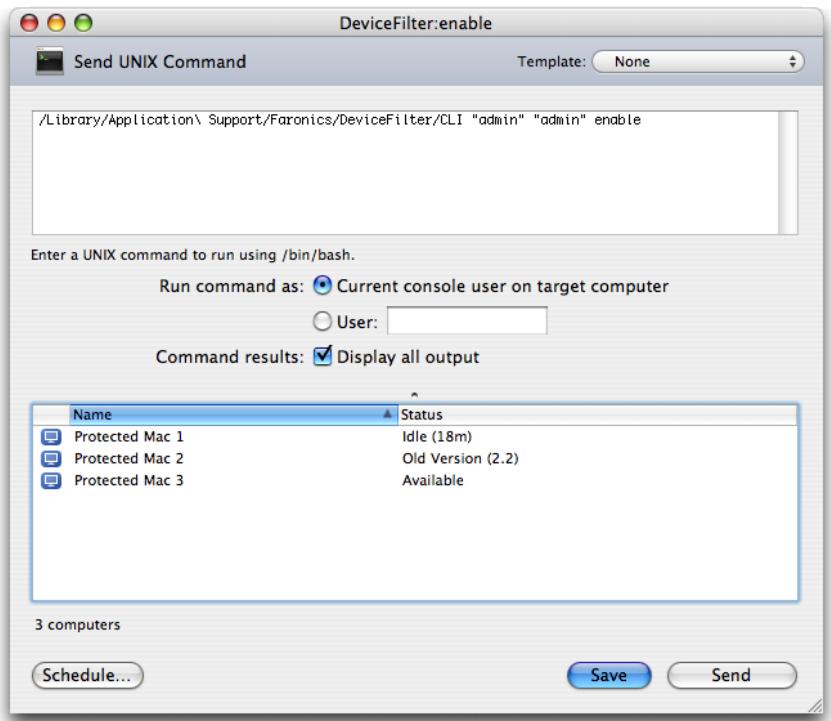Minimize the window using the yellow button
Viewport: 831px width, 721px height.
pyautogui.click(x=56, y=23)
